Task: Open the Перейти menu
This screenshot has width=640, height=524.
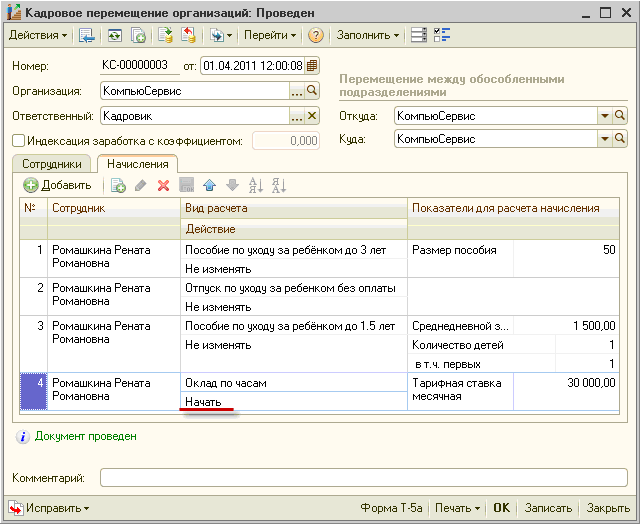Action: tap(270, 36)
